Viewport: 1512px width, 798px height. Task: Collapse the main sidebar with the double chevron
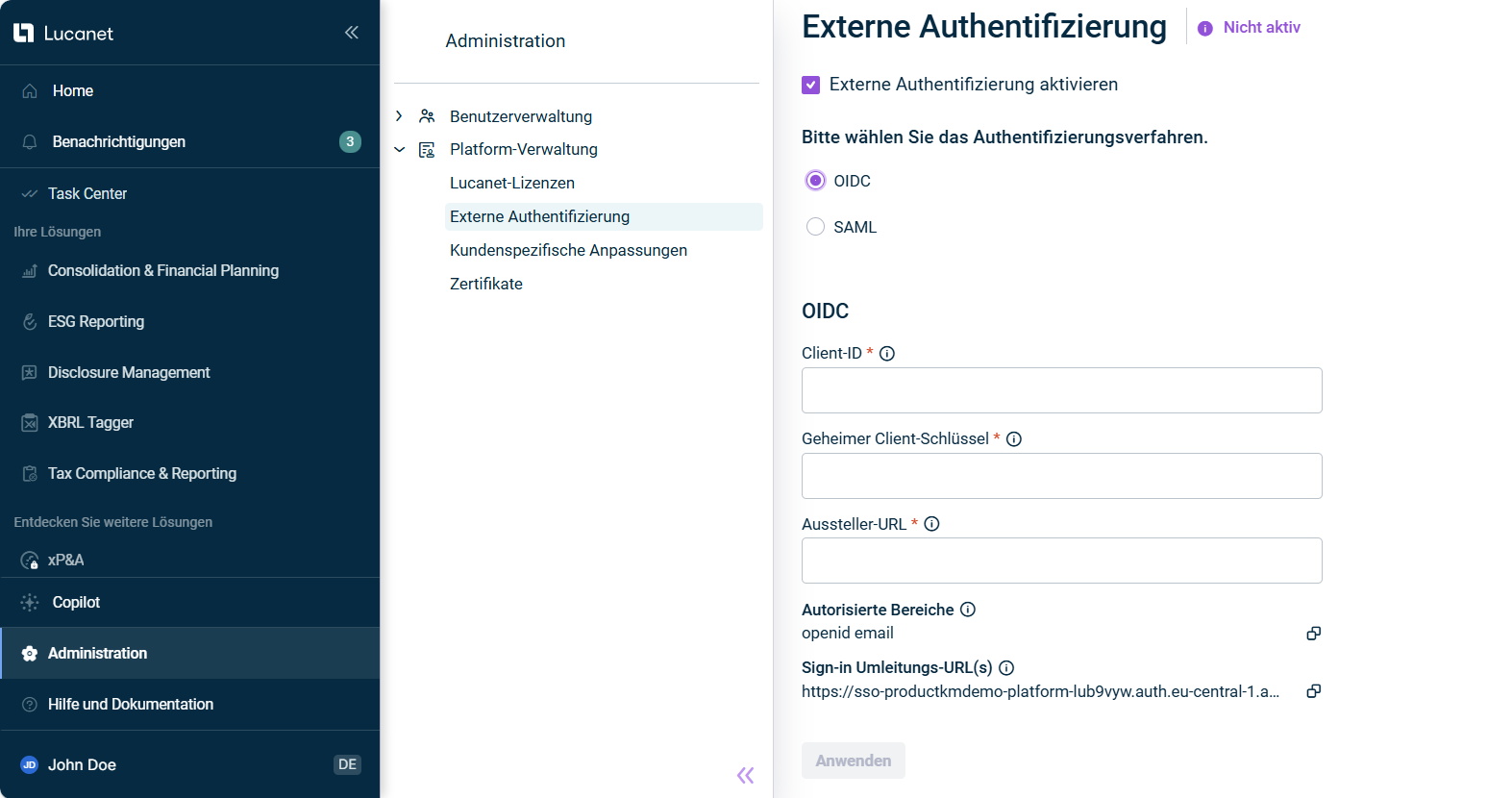(352, 33)
